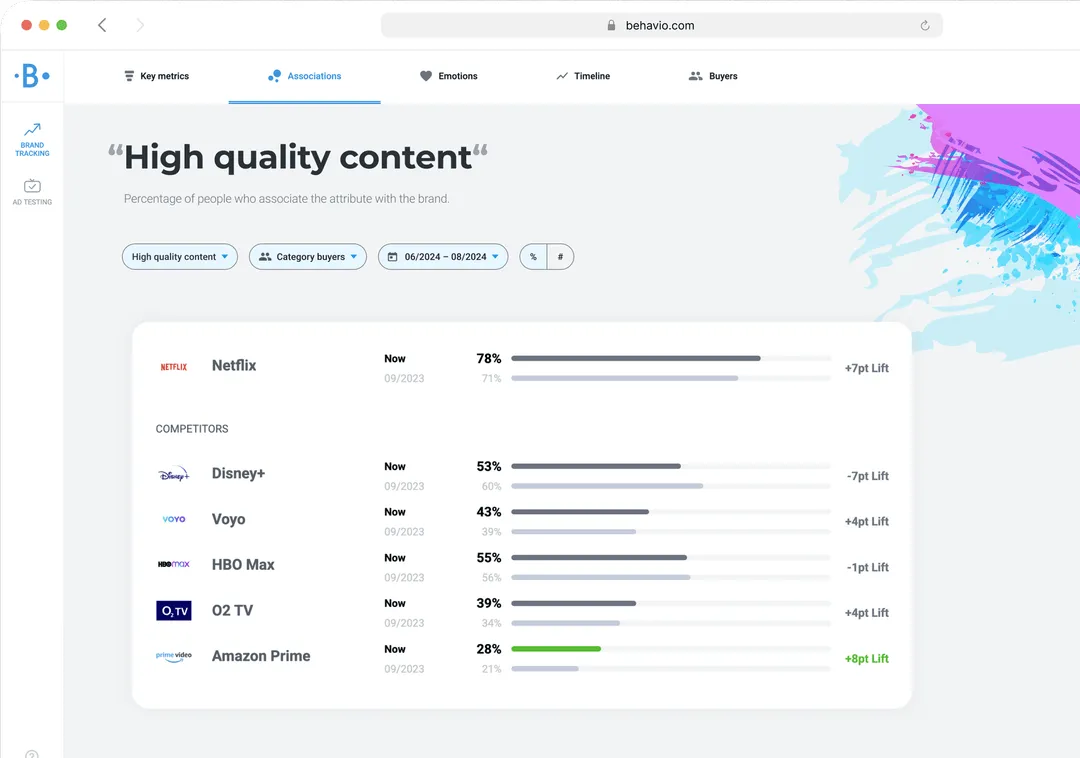Click the HBO Max brand name

(x=243, y=565)
